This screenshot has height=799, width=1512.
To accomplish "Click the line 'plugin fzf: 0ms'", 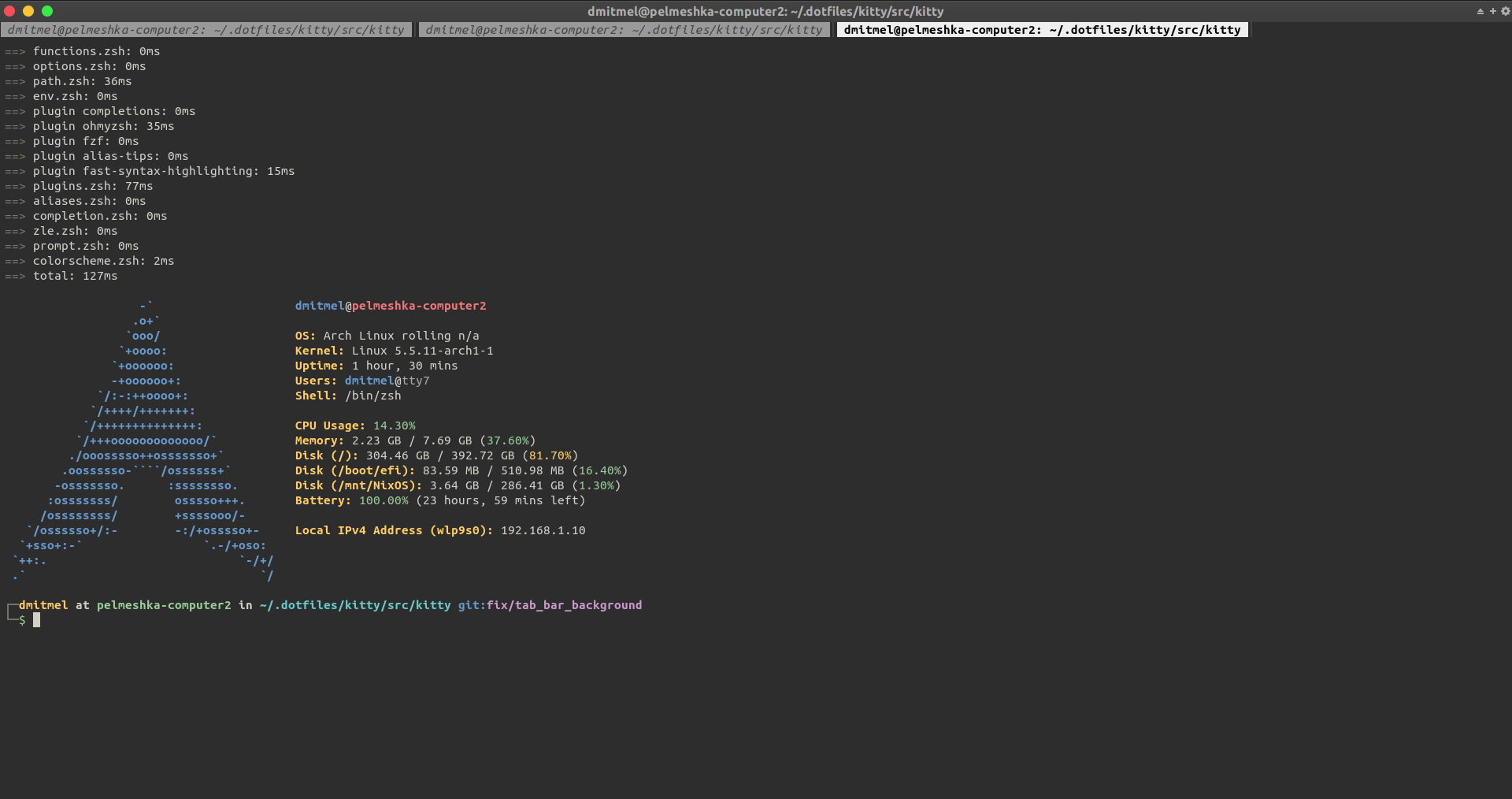I will point(72,141).
